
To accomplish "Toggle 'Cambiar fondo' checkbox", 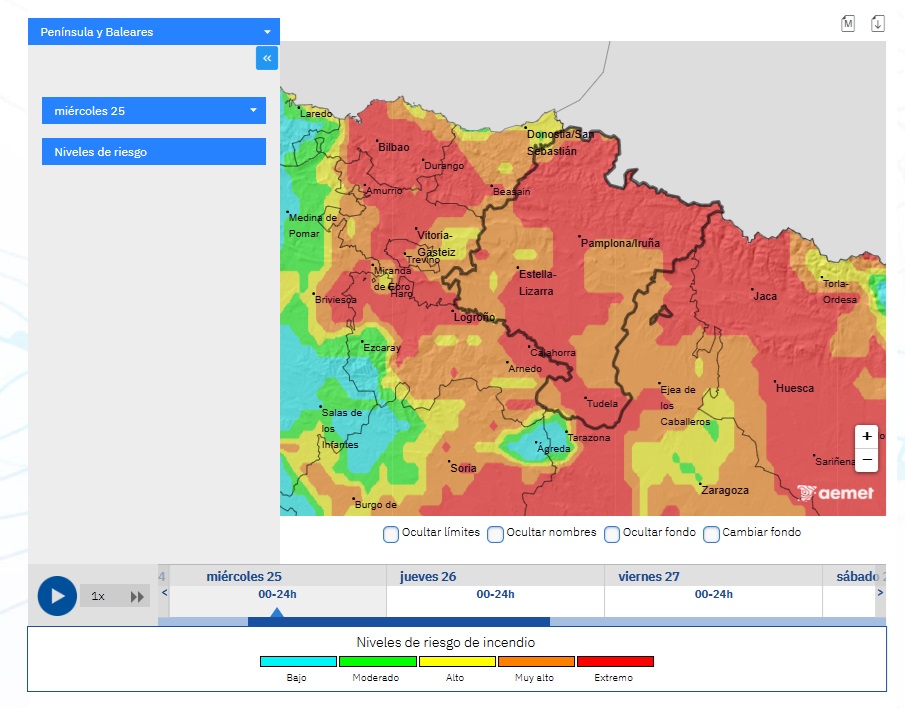I will pyautogui.click(x=711, y=534).
